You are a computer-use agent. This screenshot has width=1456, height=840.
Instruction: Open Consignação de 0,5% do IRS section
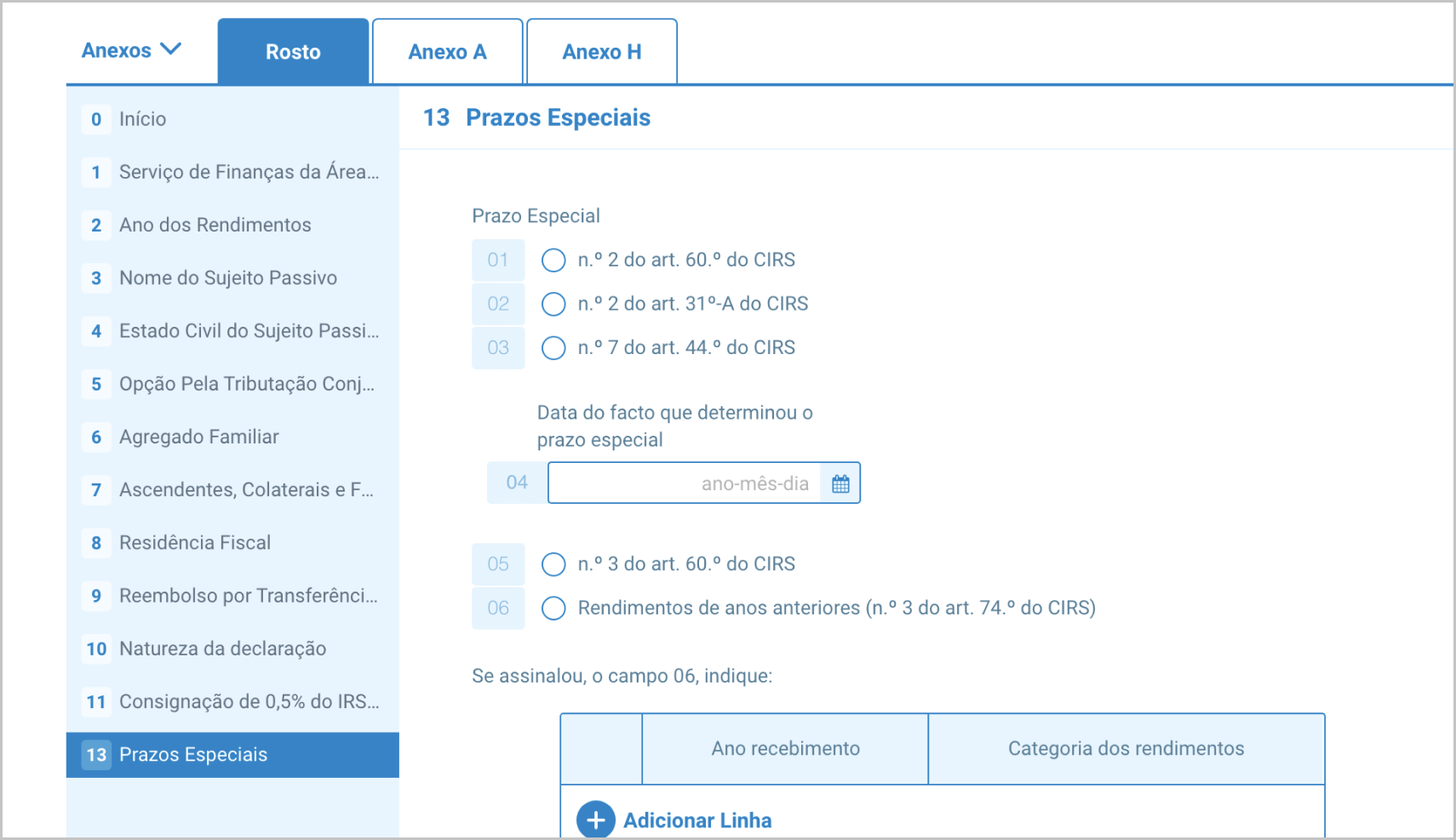[249, 701]
